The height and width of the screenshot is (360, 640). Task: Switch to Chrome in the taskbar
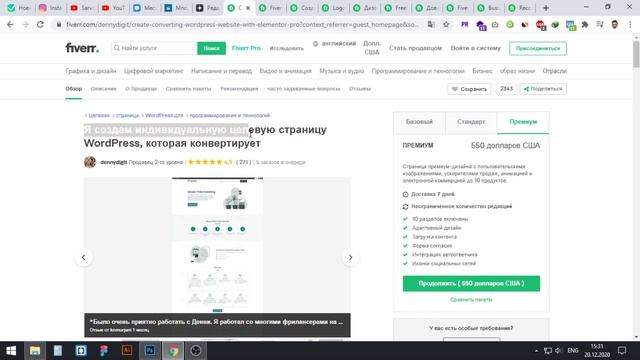pyautogui.click(x=173, y=351)
